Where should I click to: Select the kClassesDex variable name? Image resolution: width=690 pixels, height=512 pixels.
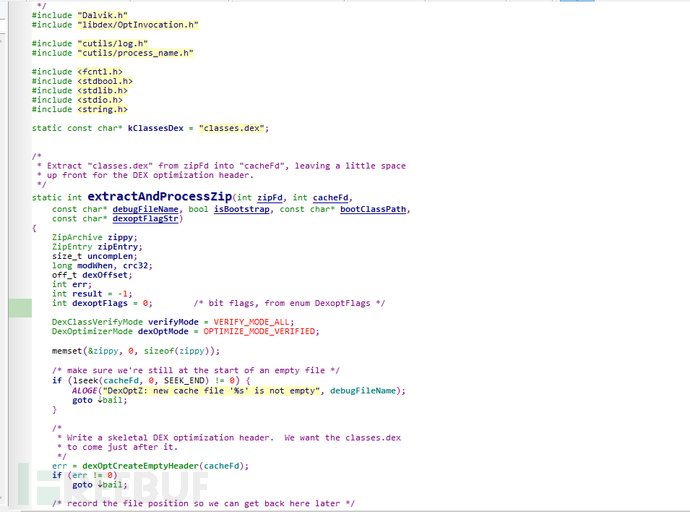pos(155,128)
